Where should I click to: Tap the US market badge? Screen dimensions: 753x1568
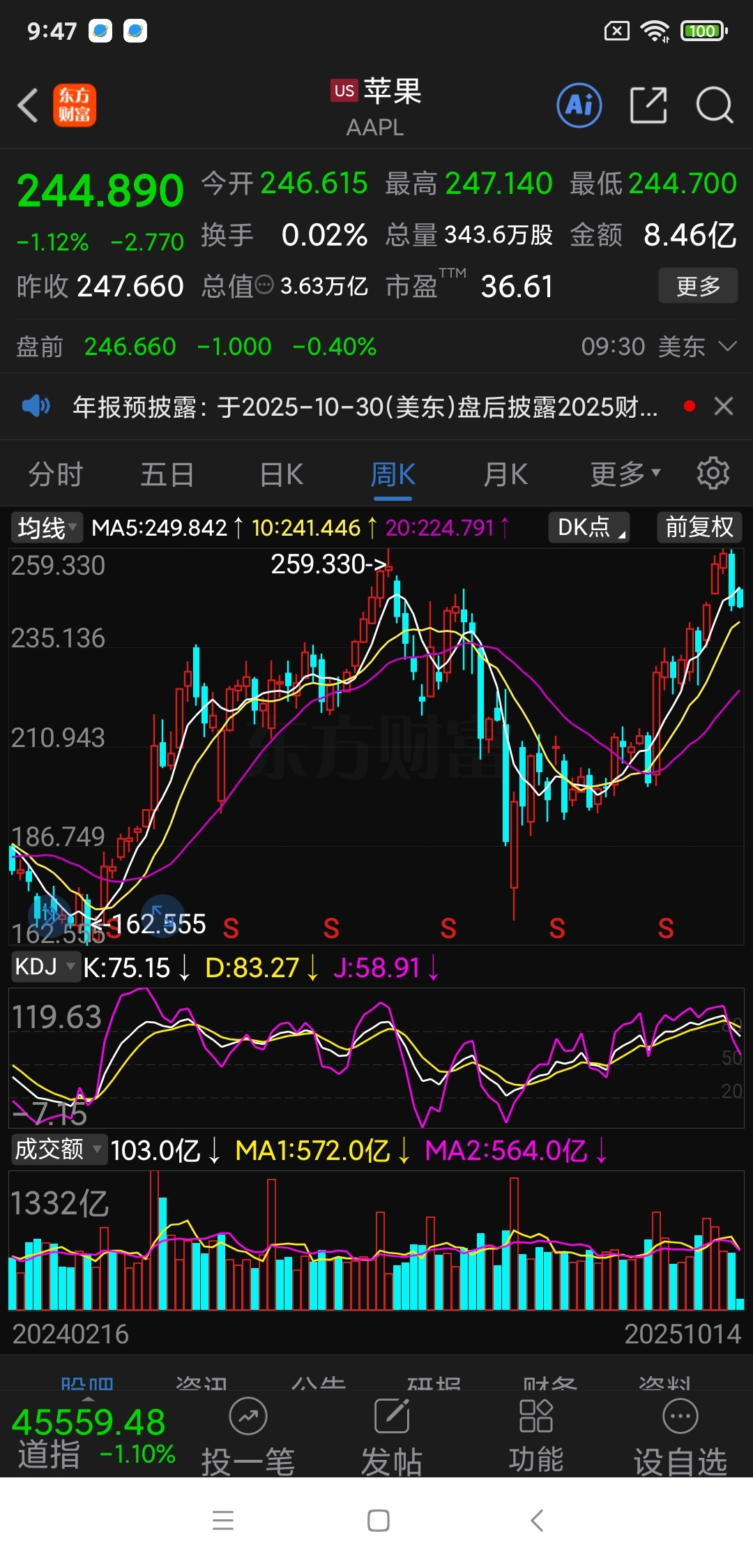coord(344,91)
